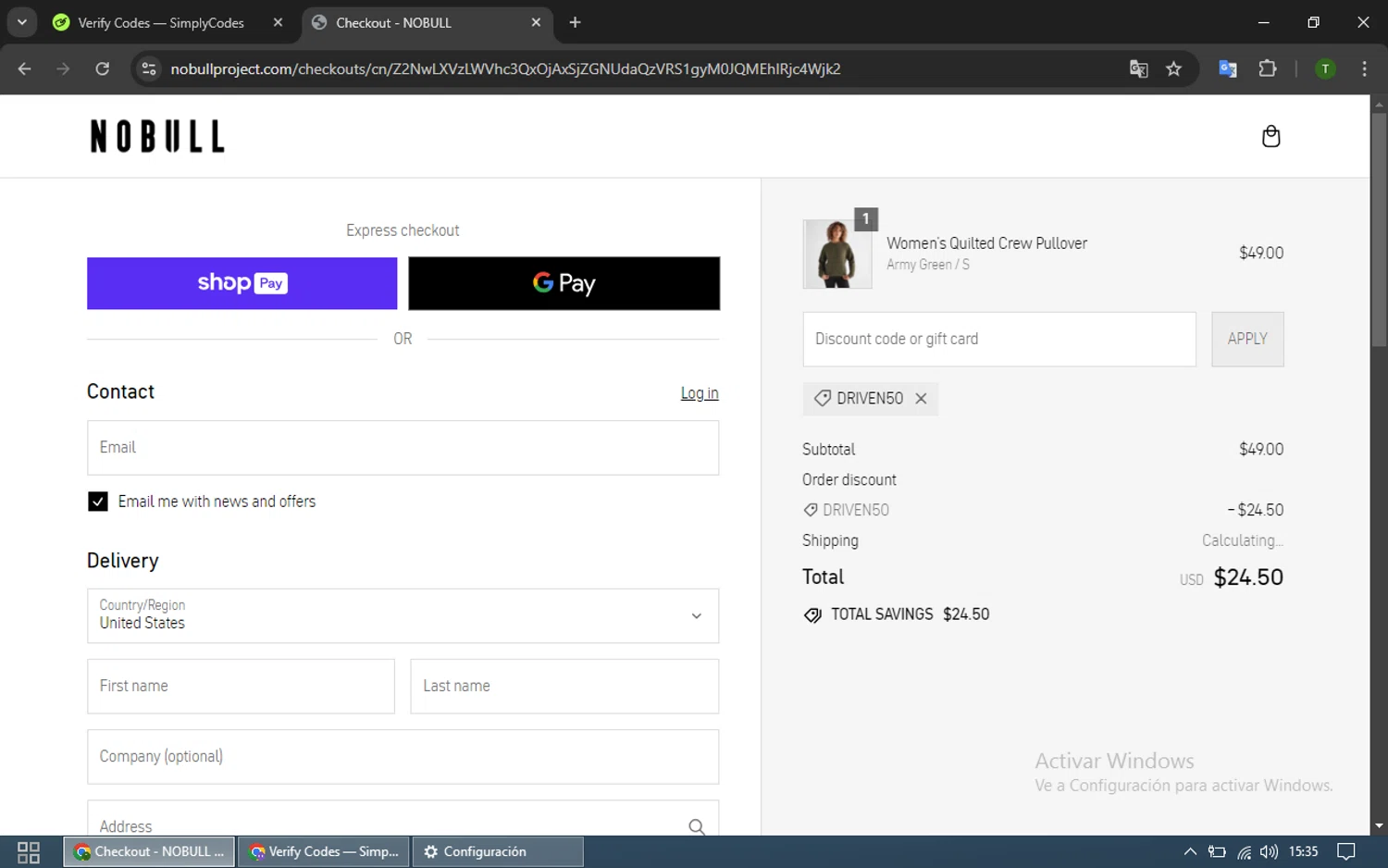Open the notification center icon
Screen dimensions: 1388x868
tap(1346, 852)
